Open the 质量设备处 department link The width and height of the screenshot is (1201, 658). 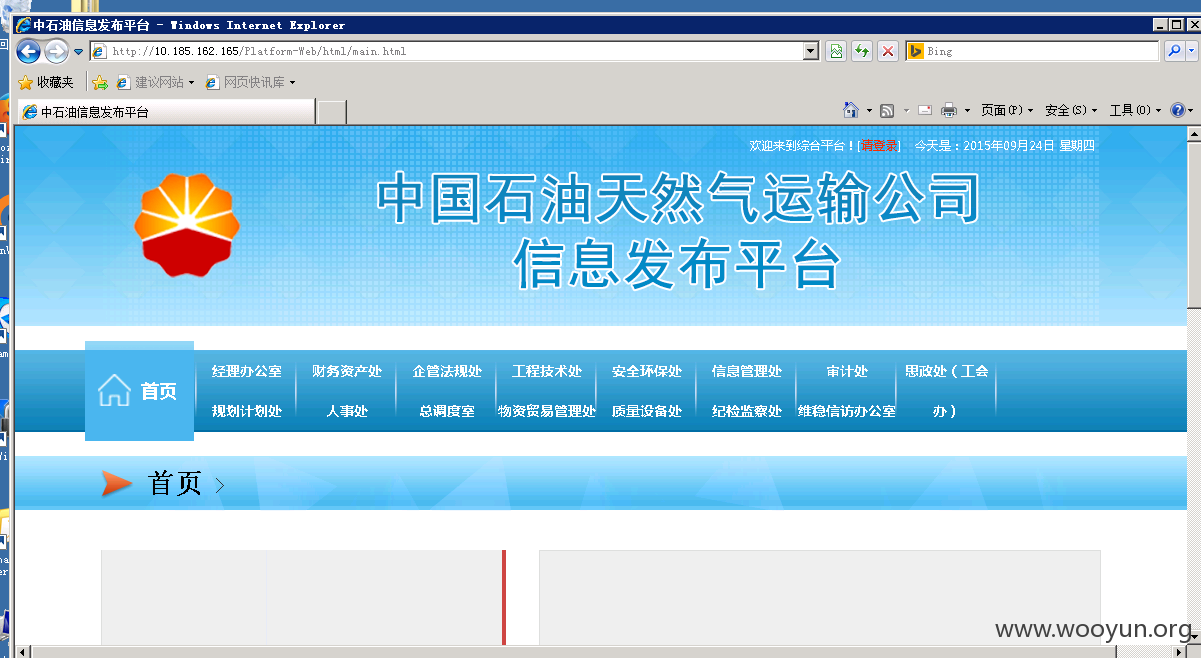point(647,411)
